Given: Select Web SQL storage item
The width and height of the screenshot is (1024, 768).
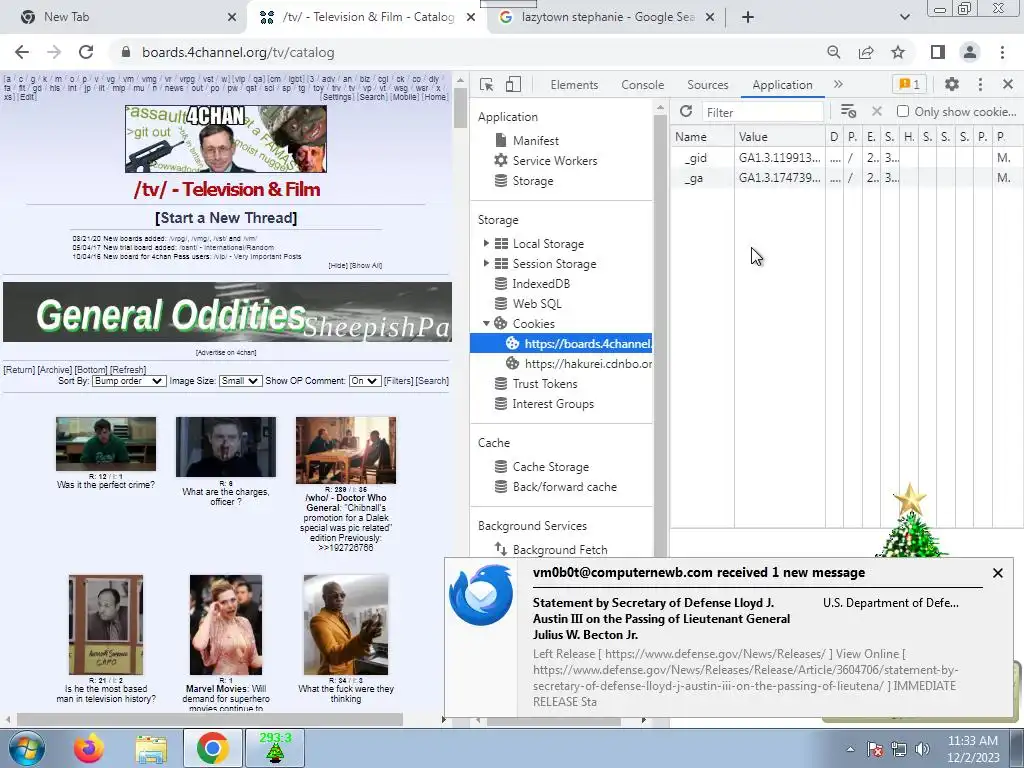Looking at the screenshot, I should 537,304.
